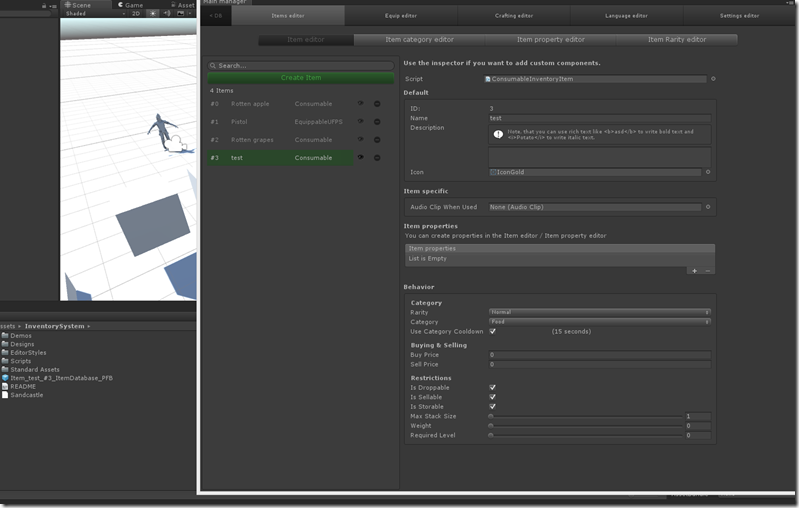Image resolution: width=799 pixels, height=508 pixels.
Task: Open the Settings editor tab
Action: (739, 16)
